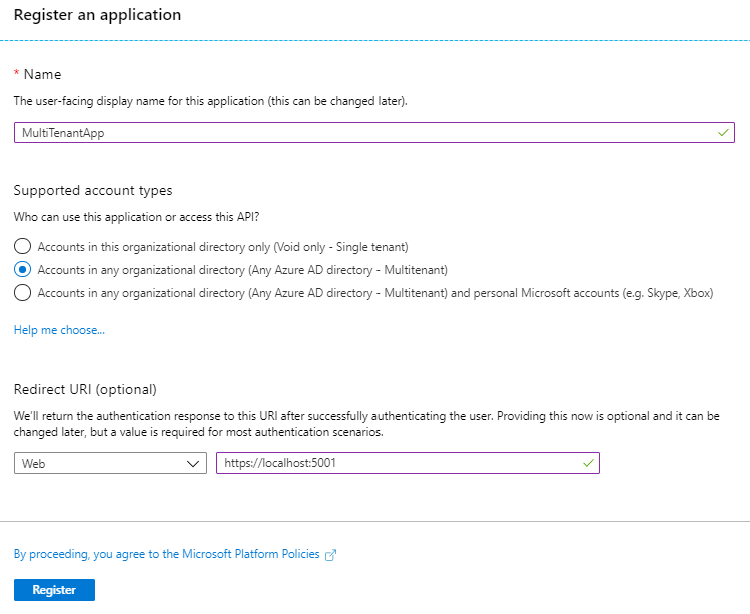
Task: Click the Name field containing MultiTenantApp
Action: (x=374, y=132)
